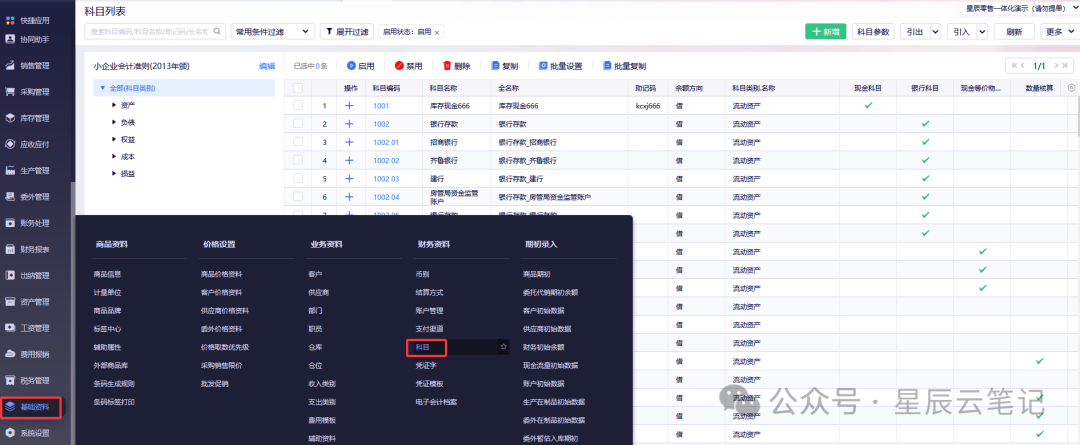
Task: Open 销售管理 in the left sidebar
Action: point(35,65)
